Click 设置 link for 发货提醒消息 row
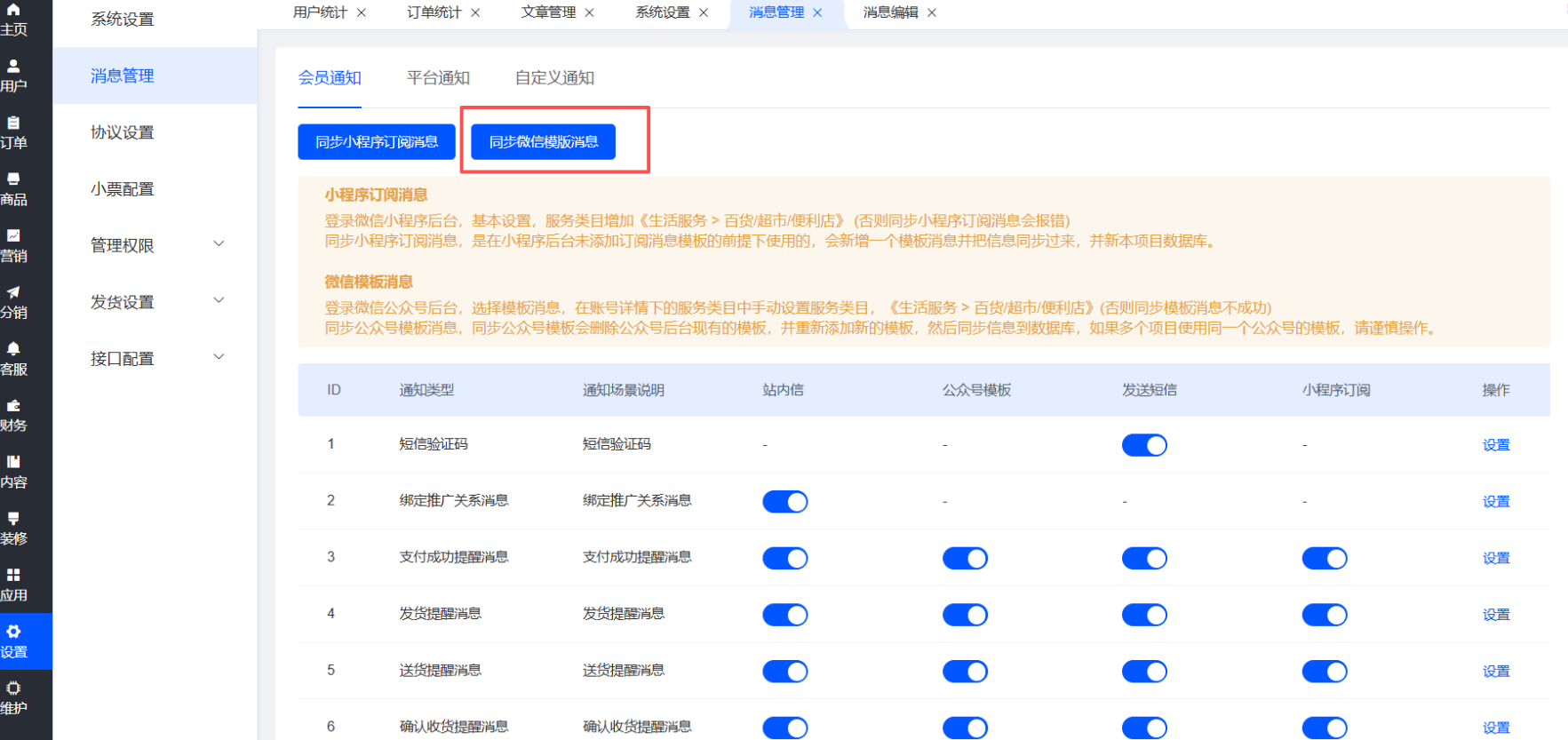 tap(1495, 615)
